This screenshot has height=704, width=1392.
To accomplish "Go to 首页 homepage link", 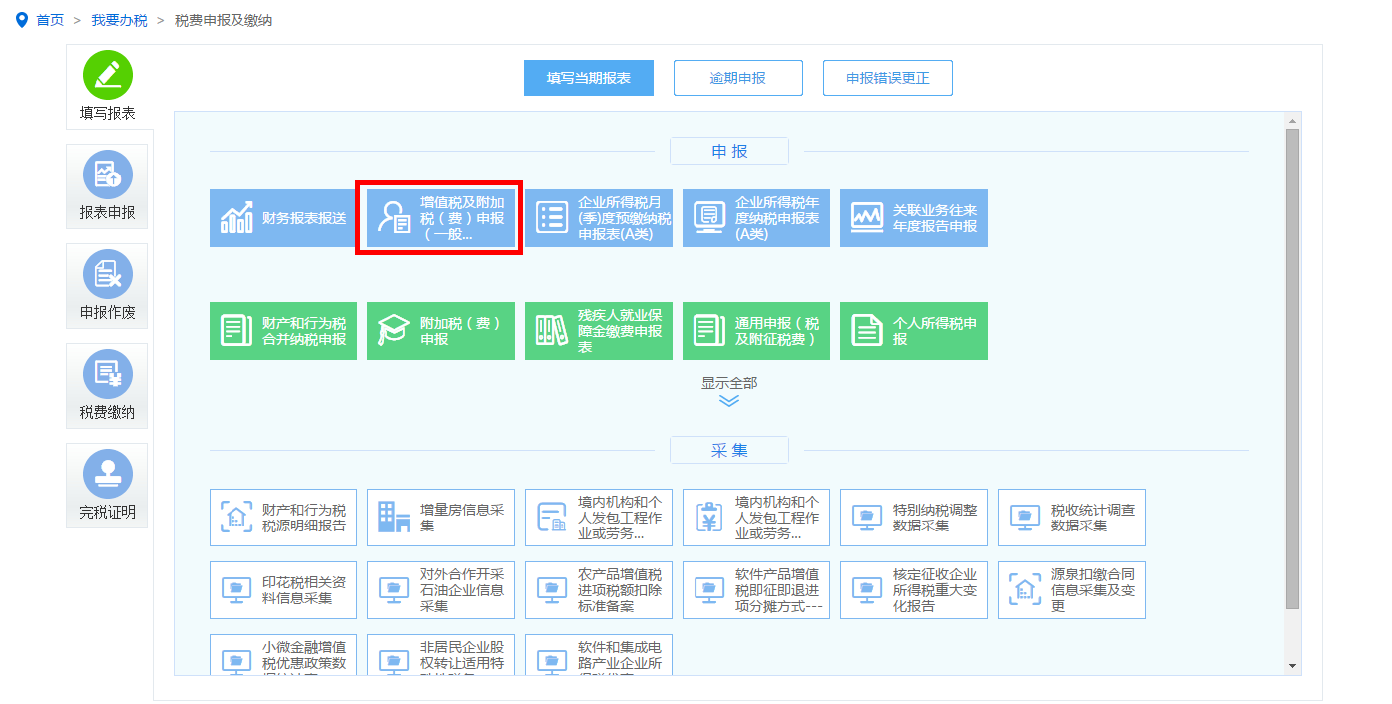I will click(x=47, y=18).
